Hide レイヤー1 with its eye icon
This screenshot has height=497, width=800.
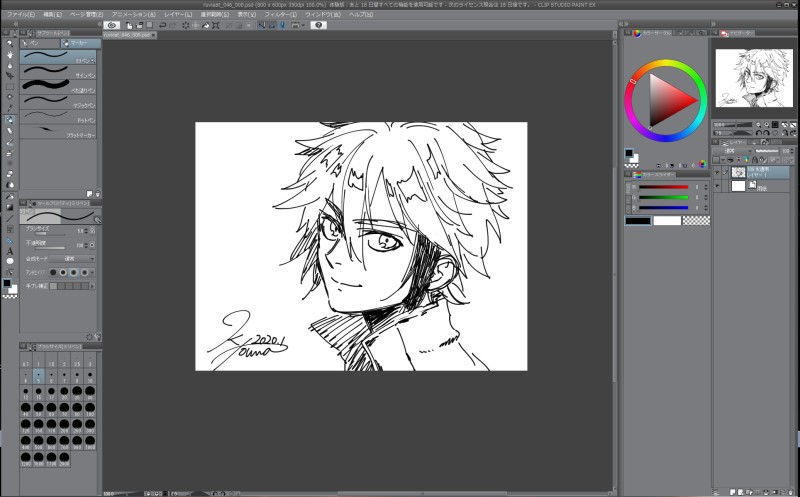click(x=717, y=173)
